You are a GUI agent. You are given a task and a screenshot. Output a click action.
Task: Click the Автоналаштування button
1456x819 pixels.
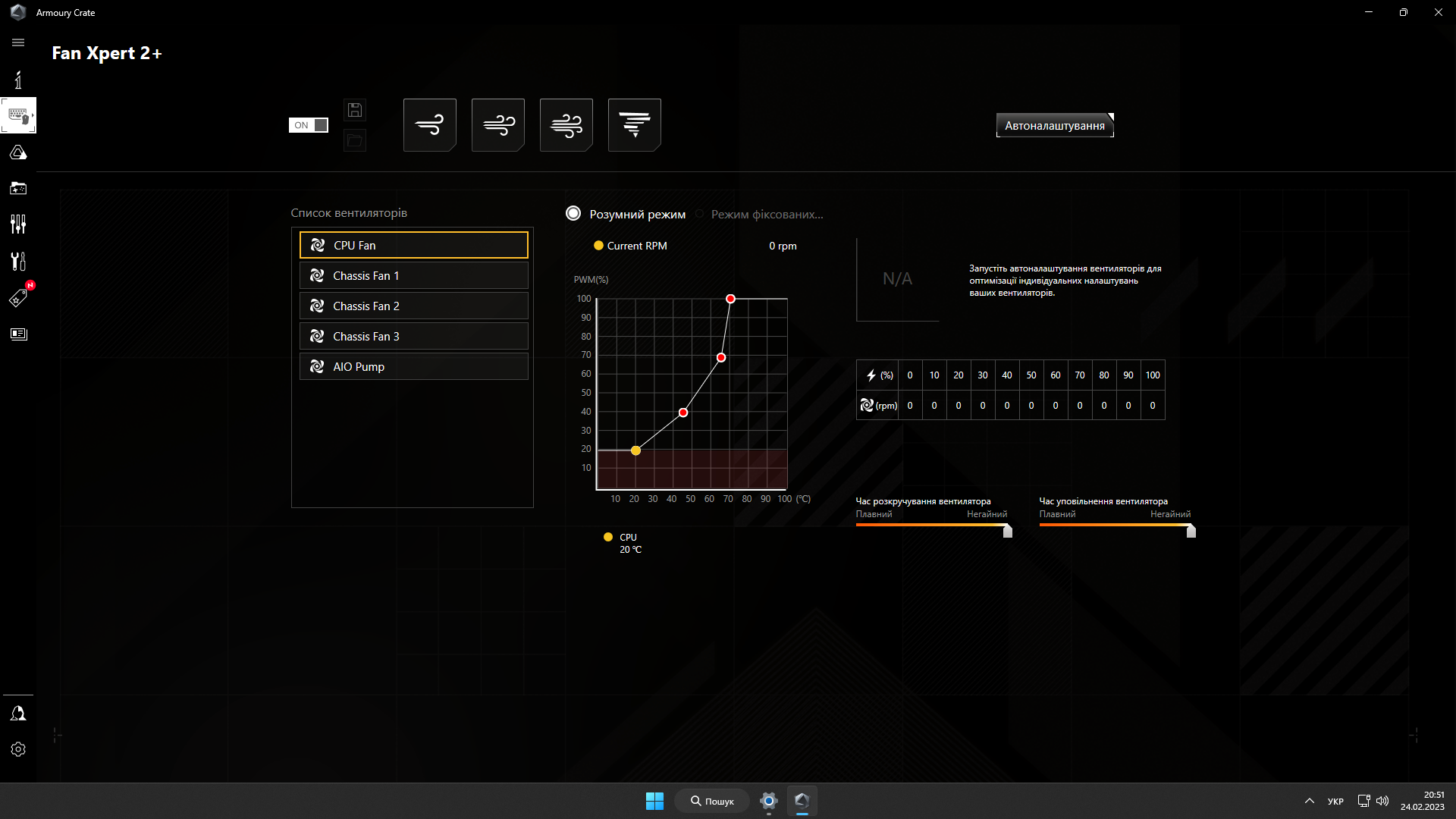click(x=1054, y=126)
